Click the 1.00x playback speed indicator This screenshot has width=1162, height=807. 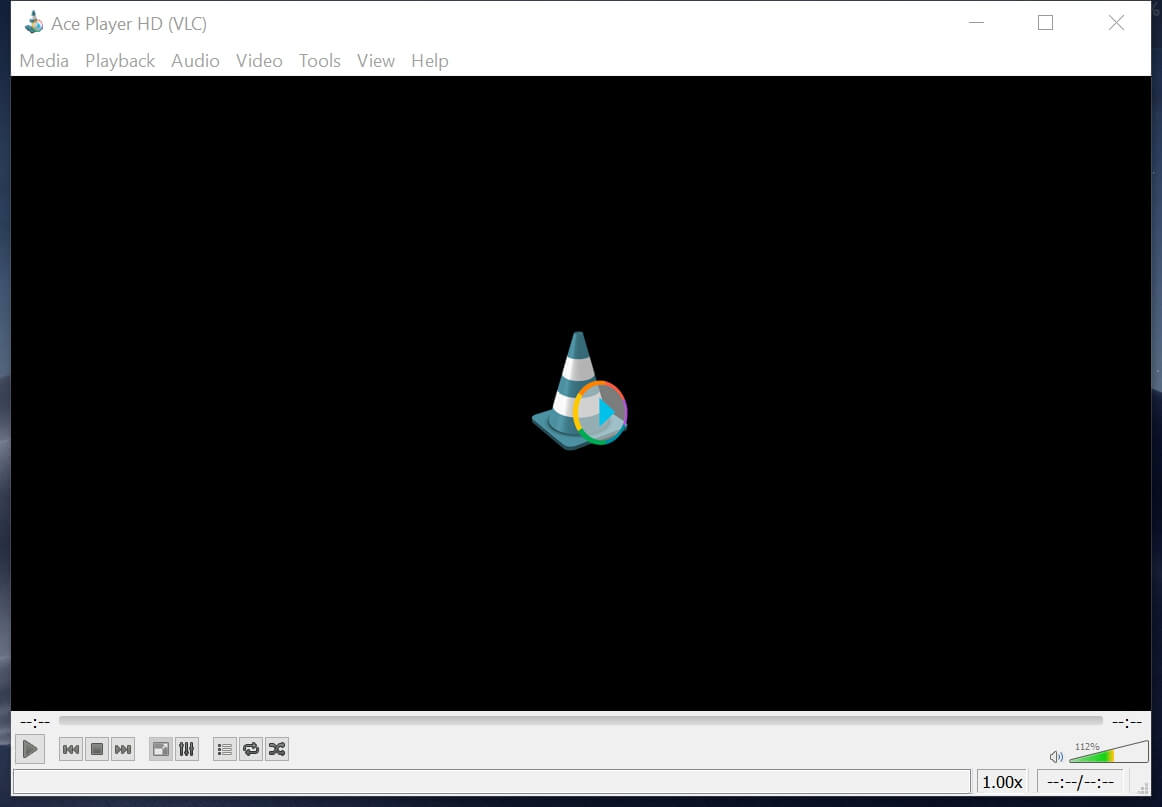[1002, 782]
